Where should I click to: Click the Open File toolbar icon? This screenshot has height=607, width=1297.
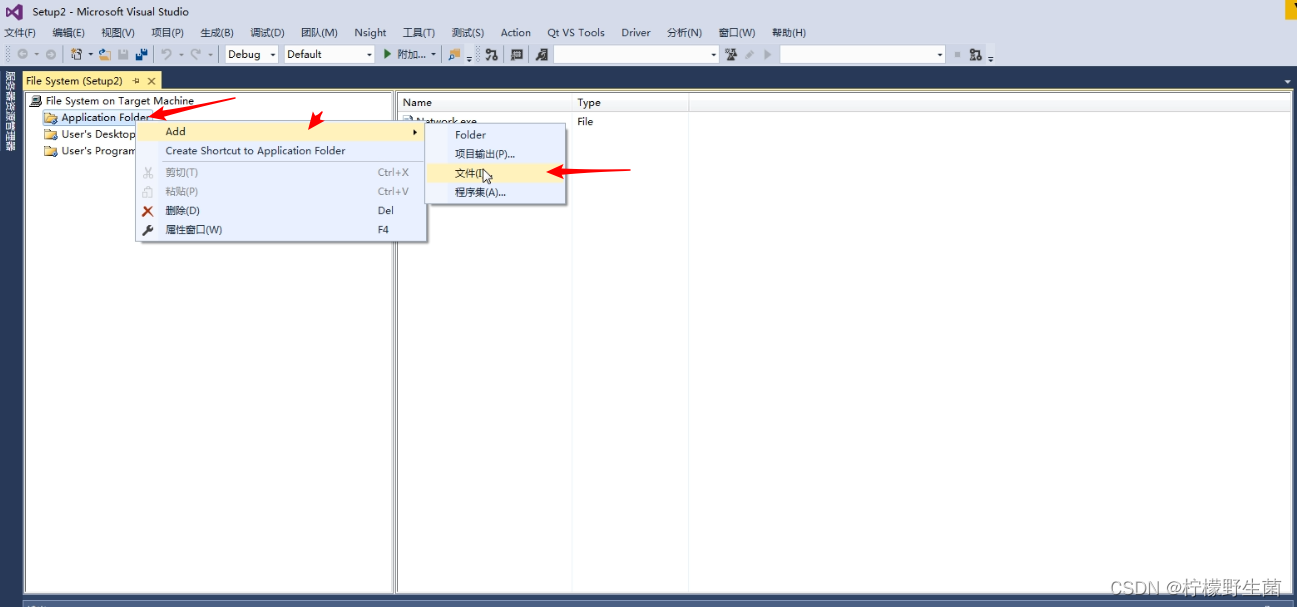(x=104, y=54)
